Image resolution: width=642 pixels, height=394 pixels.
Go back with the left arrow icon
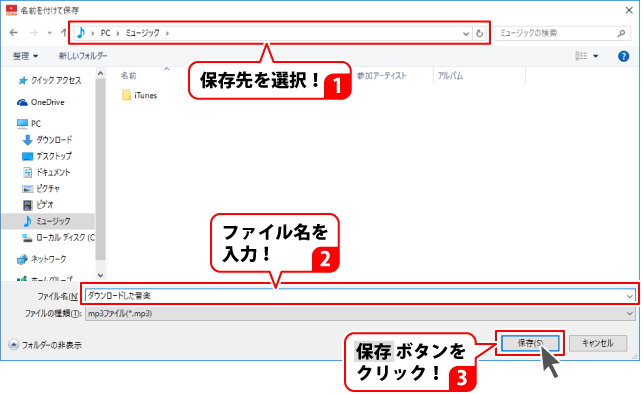(14, 33)
